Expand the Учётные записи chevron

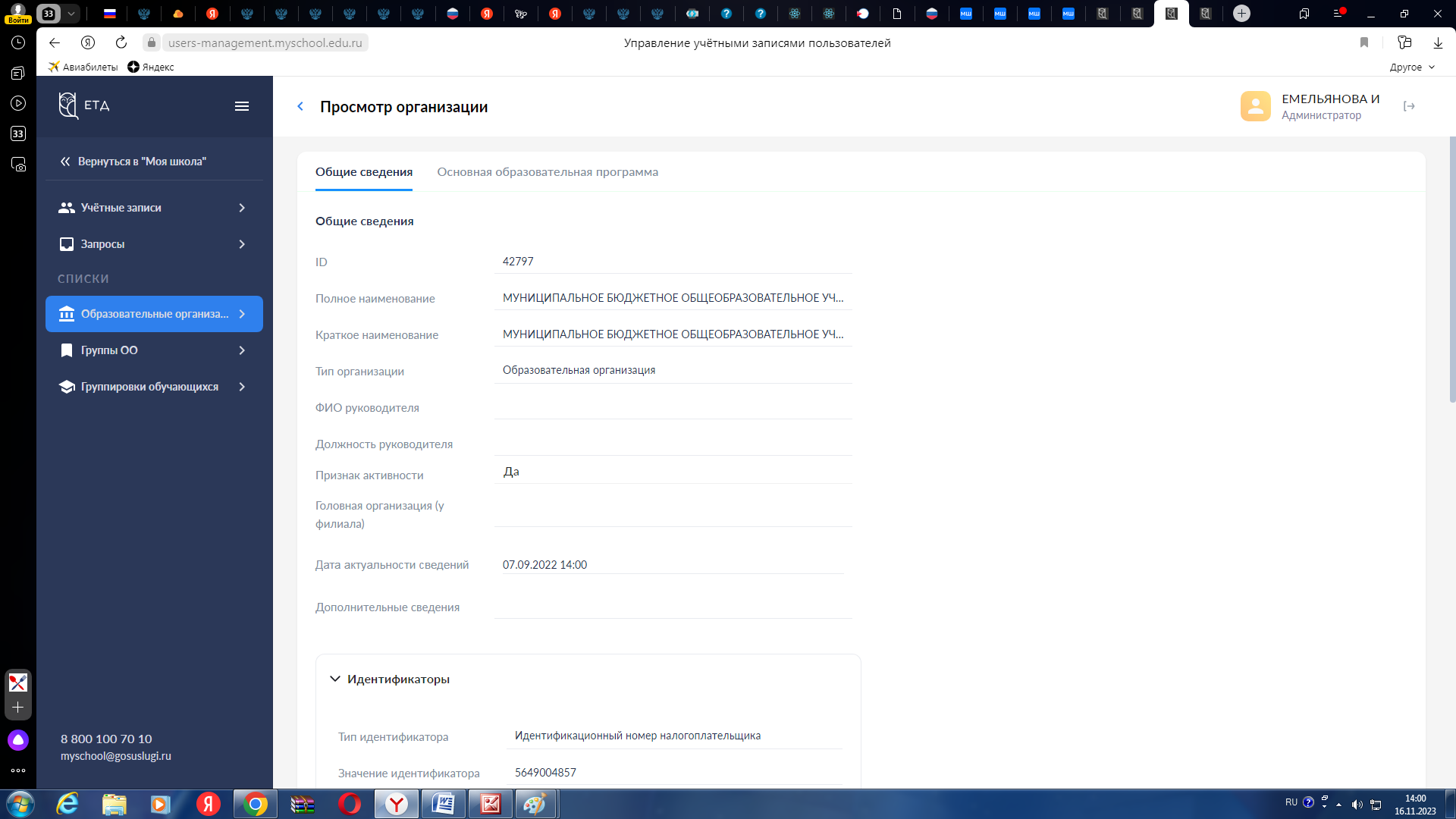coord(242,208)
